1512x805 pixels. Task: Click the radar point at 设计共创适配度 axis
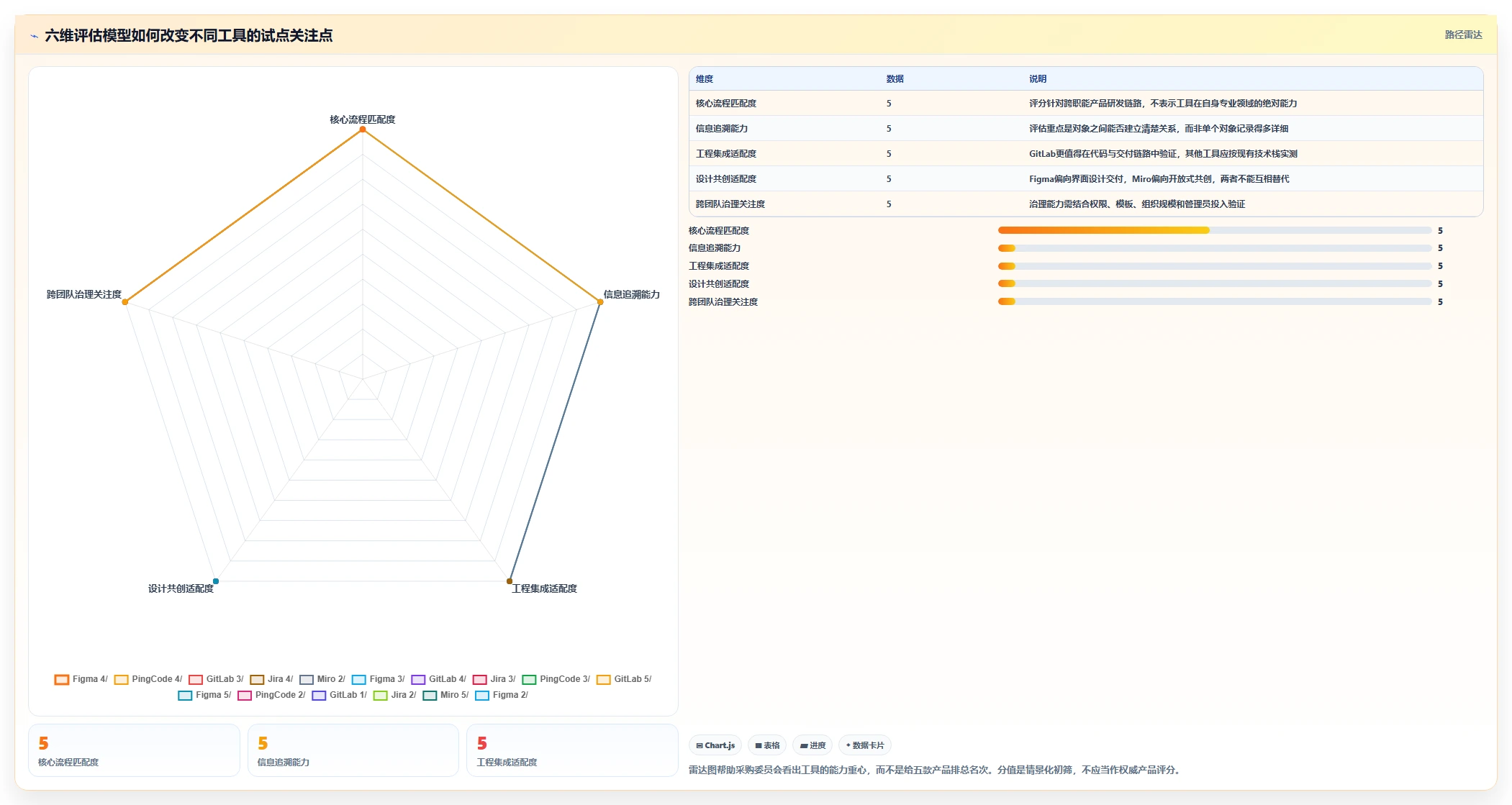216,581
